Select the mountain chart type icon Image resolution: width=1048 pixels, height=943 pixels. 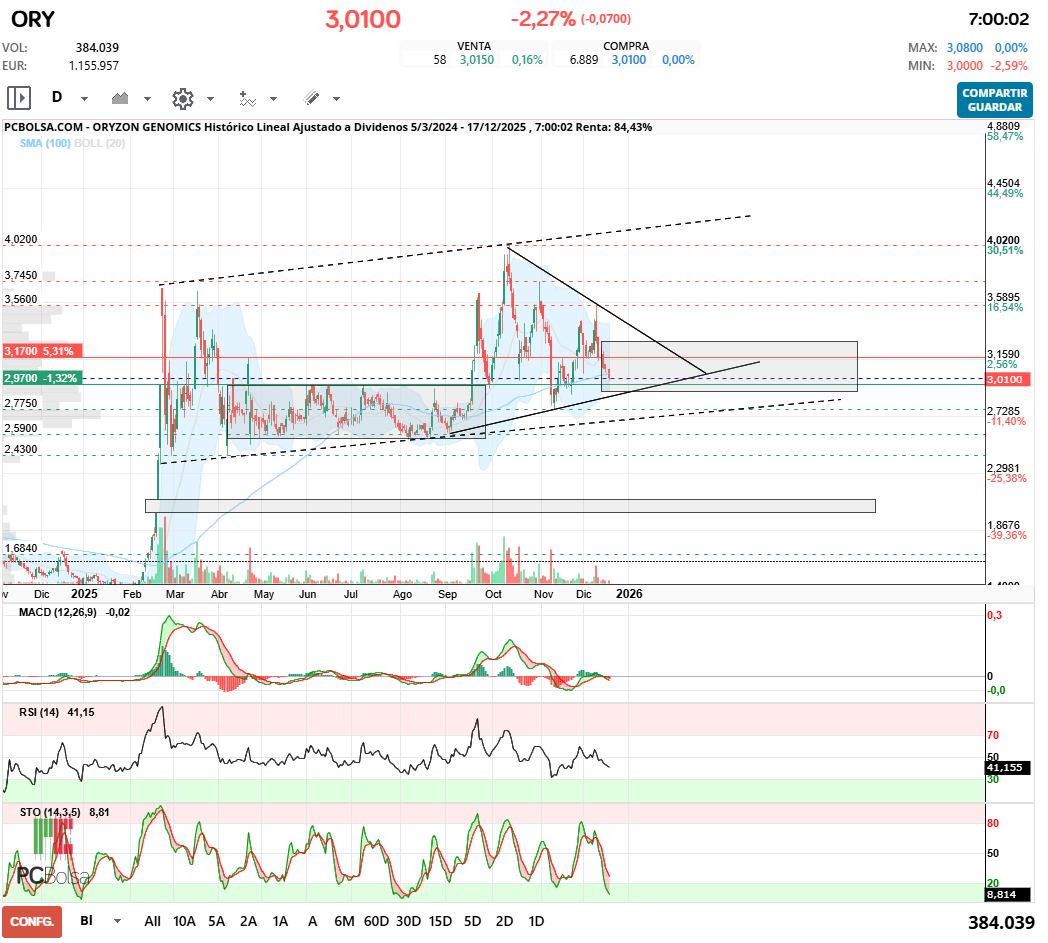122,98
